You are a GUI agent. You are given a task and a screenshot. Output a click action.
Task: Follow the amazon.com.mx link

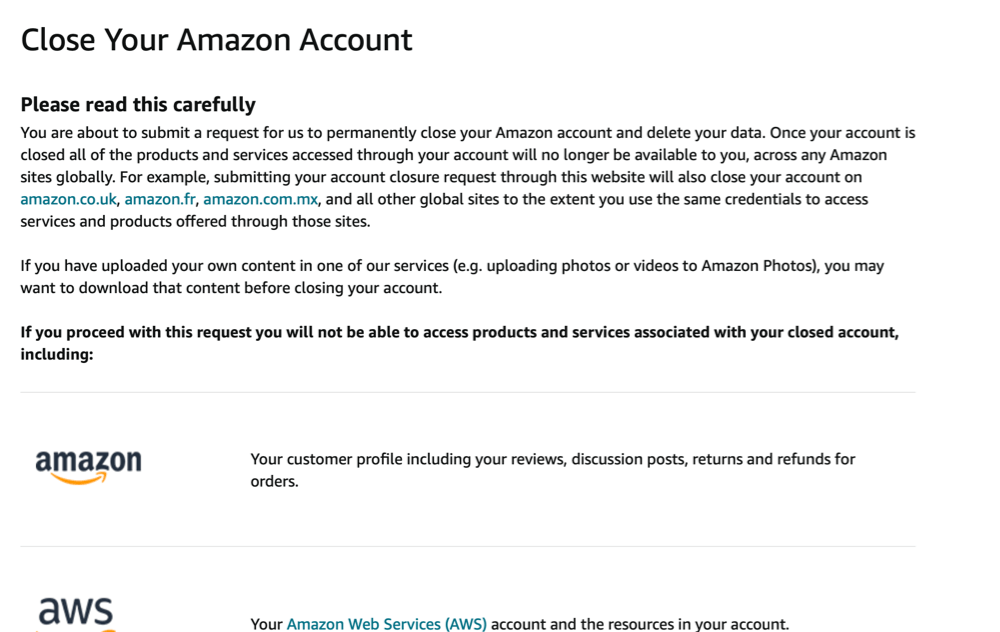tap(260, 199)
